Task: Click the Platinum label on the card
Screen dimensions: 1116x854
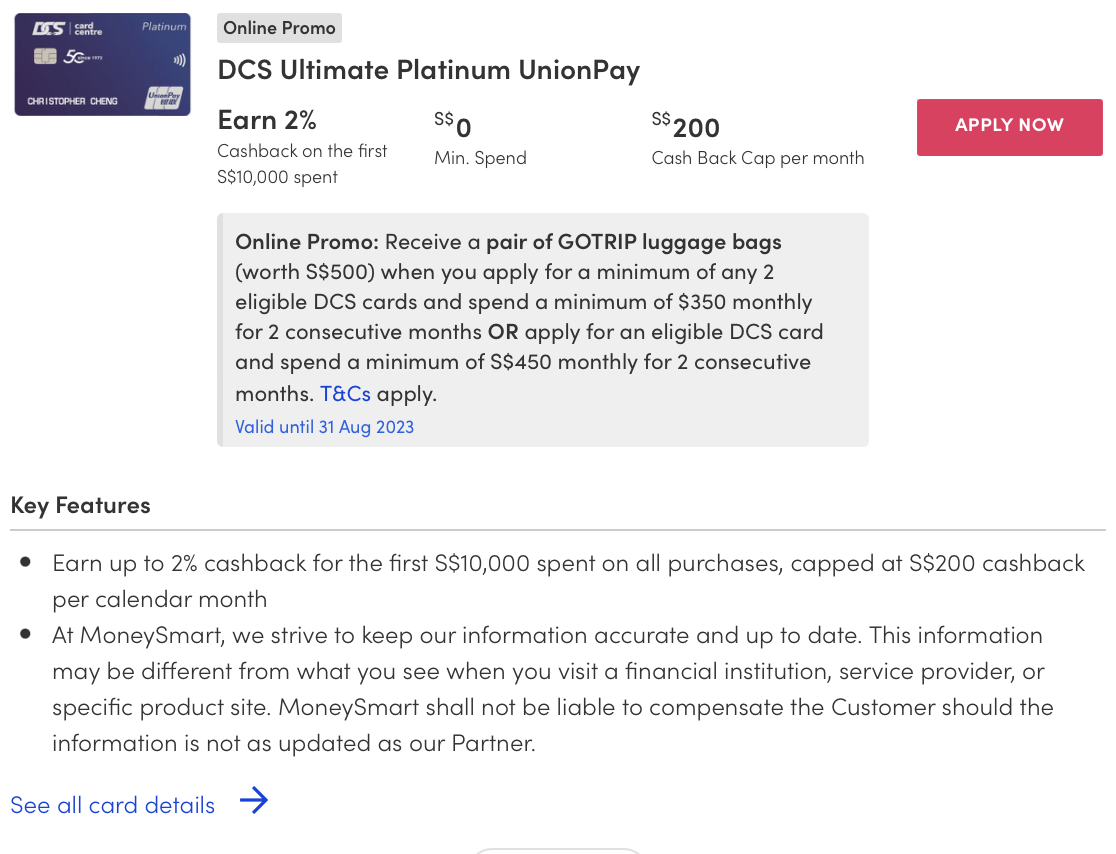Action: coord(164,27)
